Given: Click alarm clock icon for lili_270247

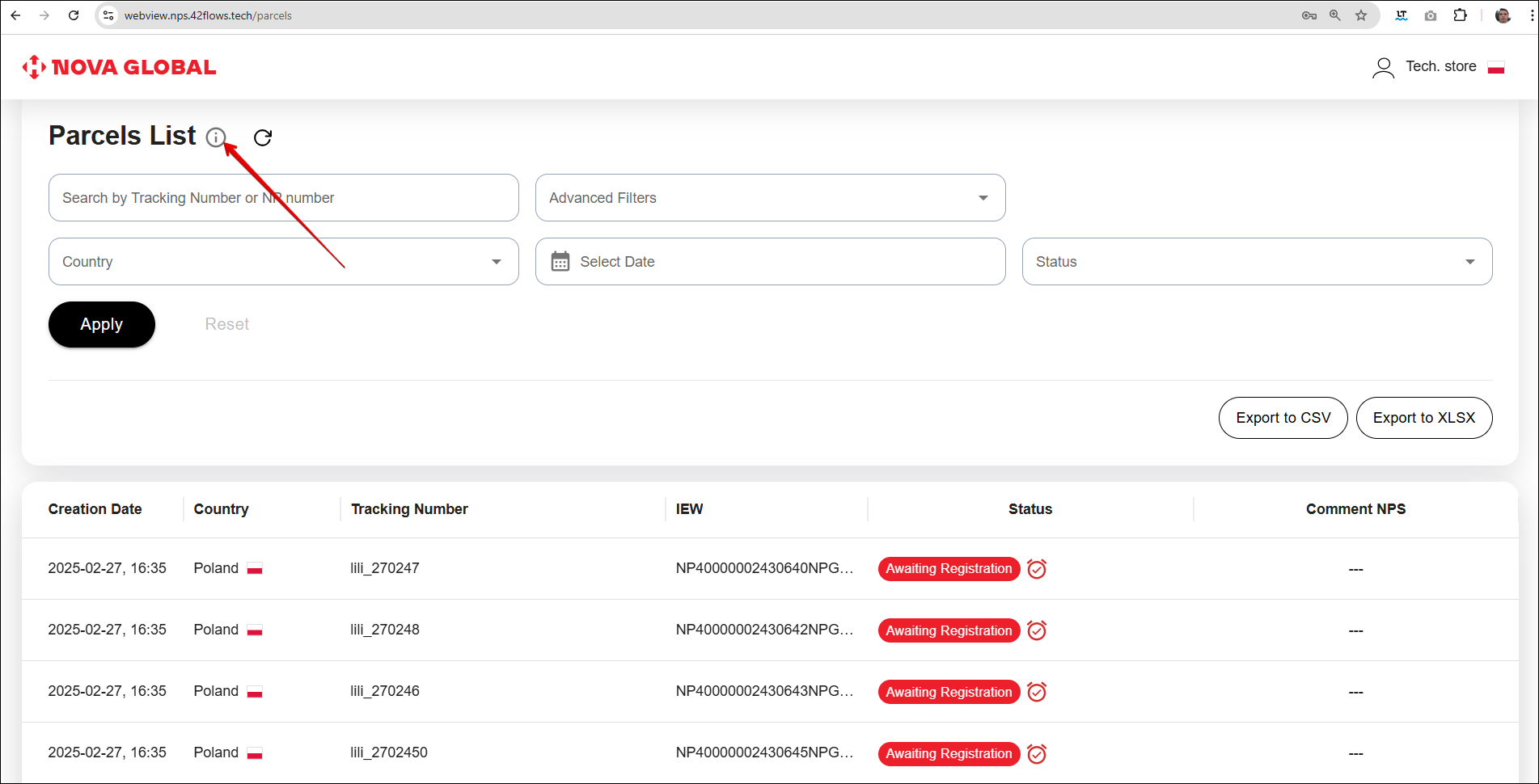Looking at the screenshot, I should click(x=1037, y=569).
